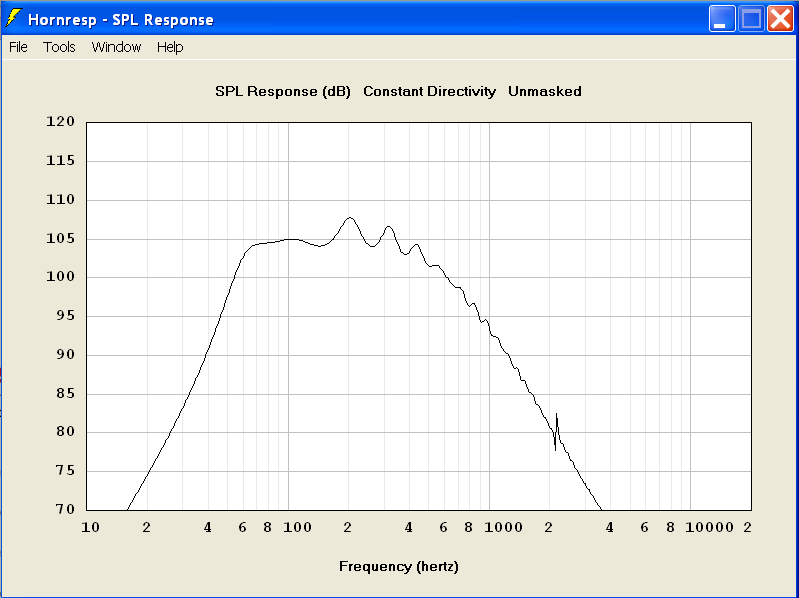Click the 'Unmasked' heading text
Viewport: 799px width, 598px height.
(545, 92)
